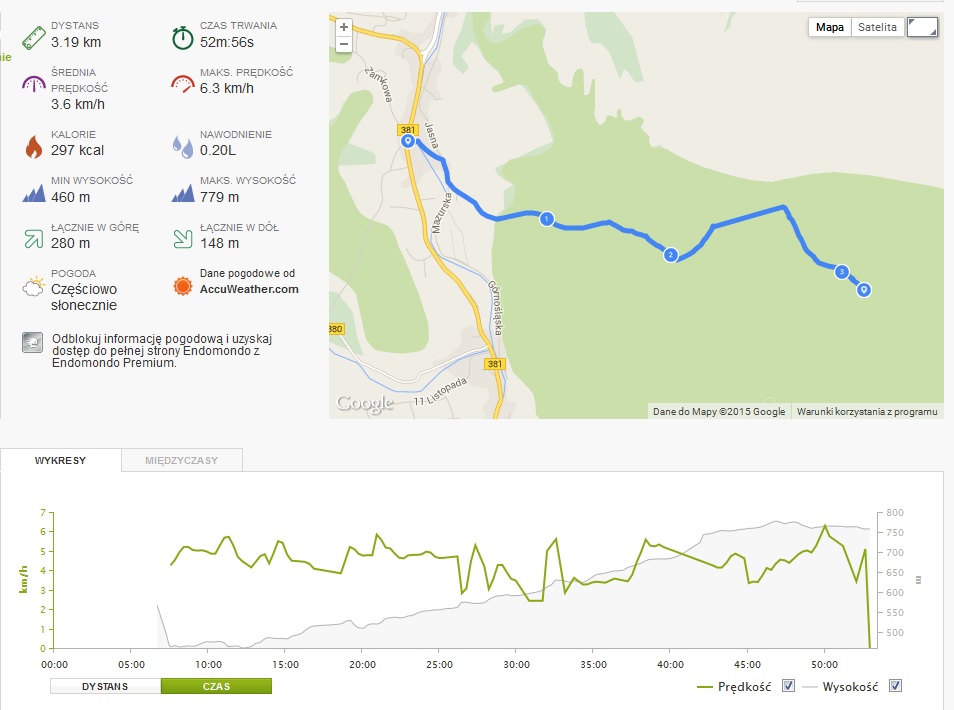The image size is (954, 710).
Task: Expand the map view corner button
Action: [922, 28]
